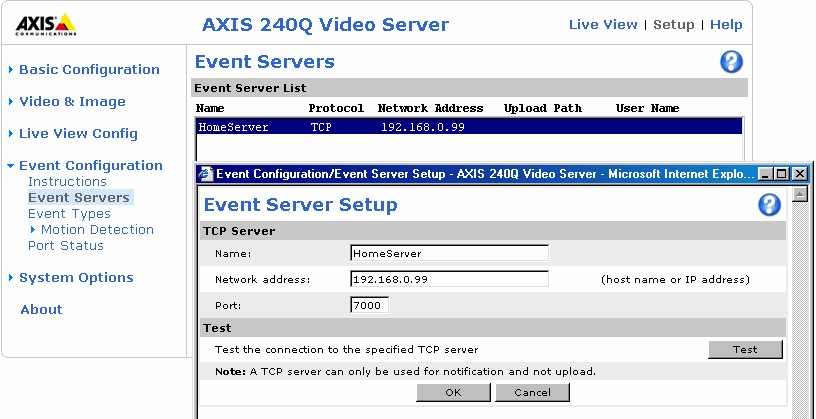Viewport: 816px width, 419px height.
Task: Open the Instructions sidebar item
Action: [x=67, y=182]
